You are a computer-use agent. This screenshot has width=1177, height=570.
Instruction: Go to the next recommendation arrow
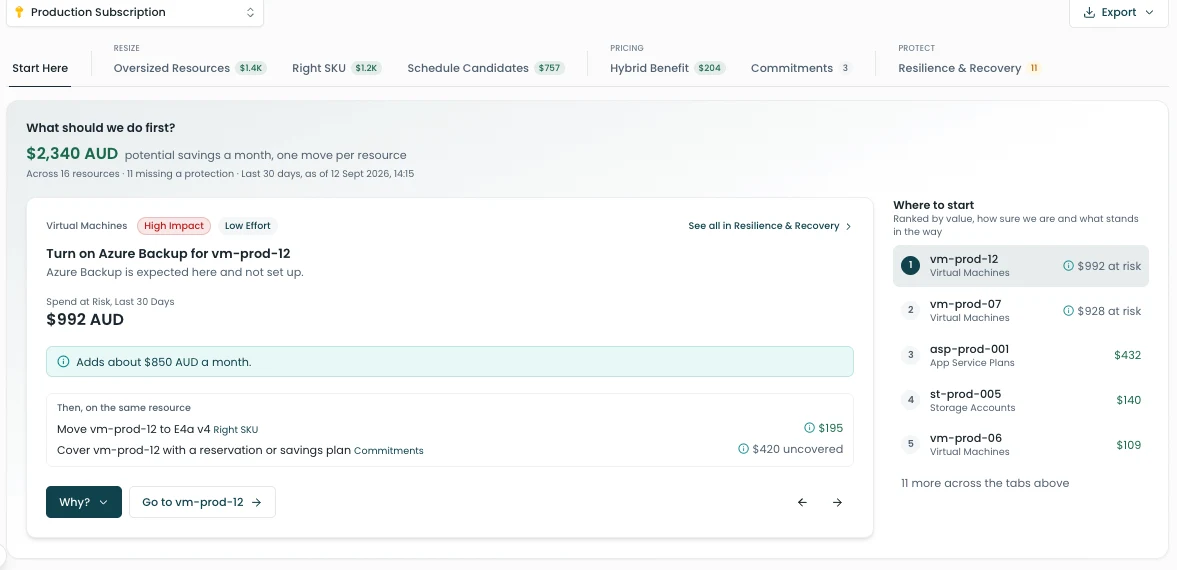pos(837,502)
